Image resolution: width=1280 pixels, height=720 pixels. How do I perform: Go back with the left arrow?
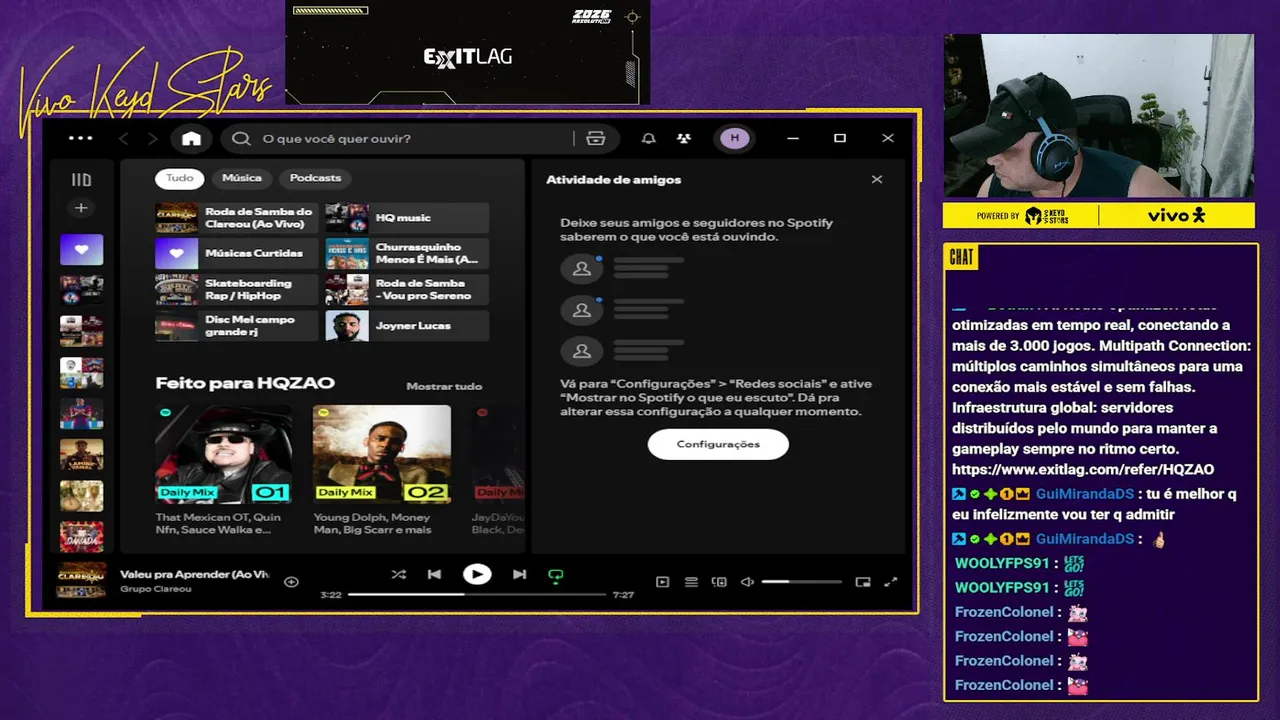pyautogui.click(x=124, y=138)
